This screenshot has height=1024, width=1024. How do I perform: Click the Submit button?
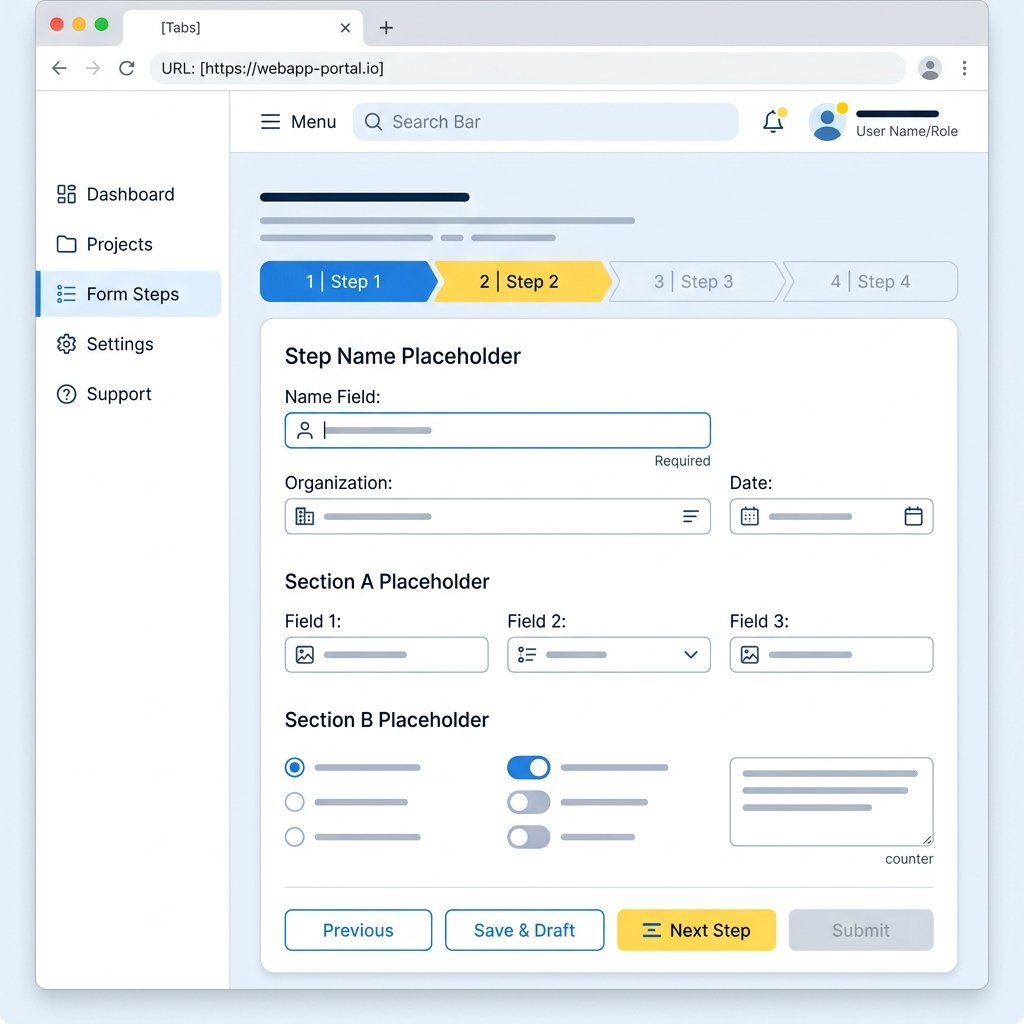pos(861,930)
